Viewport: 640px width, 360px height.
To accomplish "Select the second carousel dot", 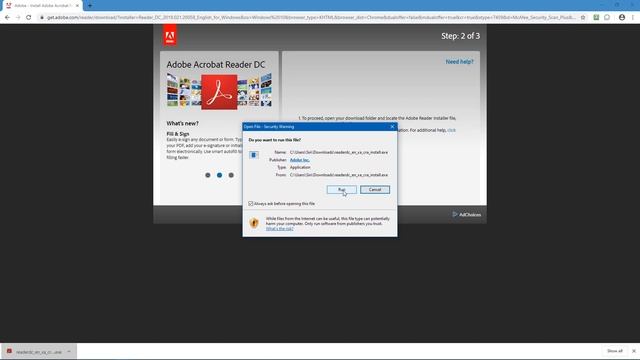I will click(x=220, y=175).
